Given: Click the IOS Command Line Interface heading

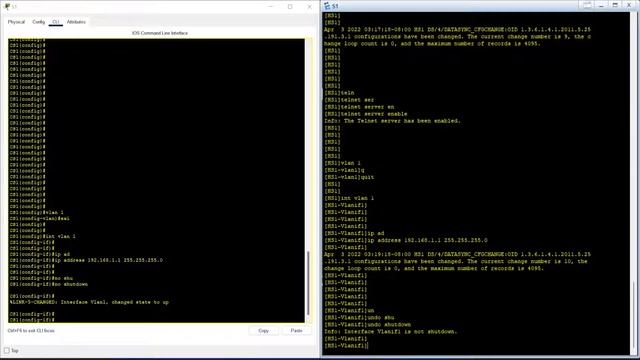Looking at the screenshot, I should click(x=160, y=33).
